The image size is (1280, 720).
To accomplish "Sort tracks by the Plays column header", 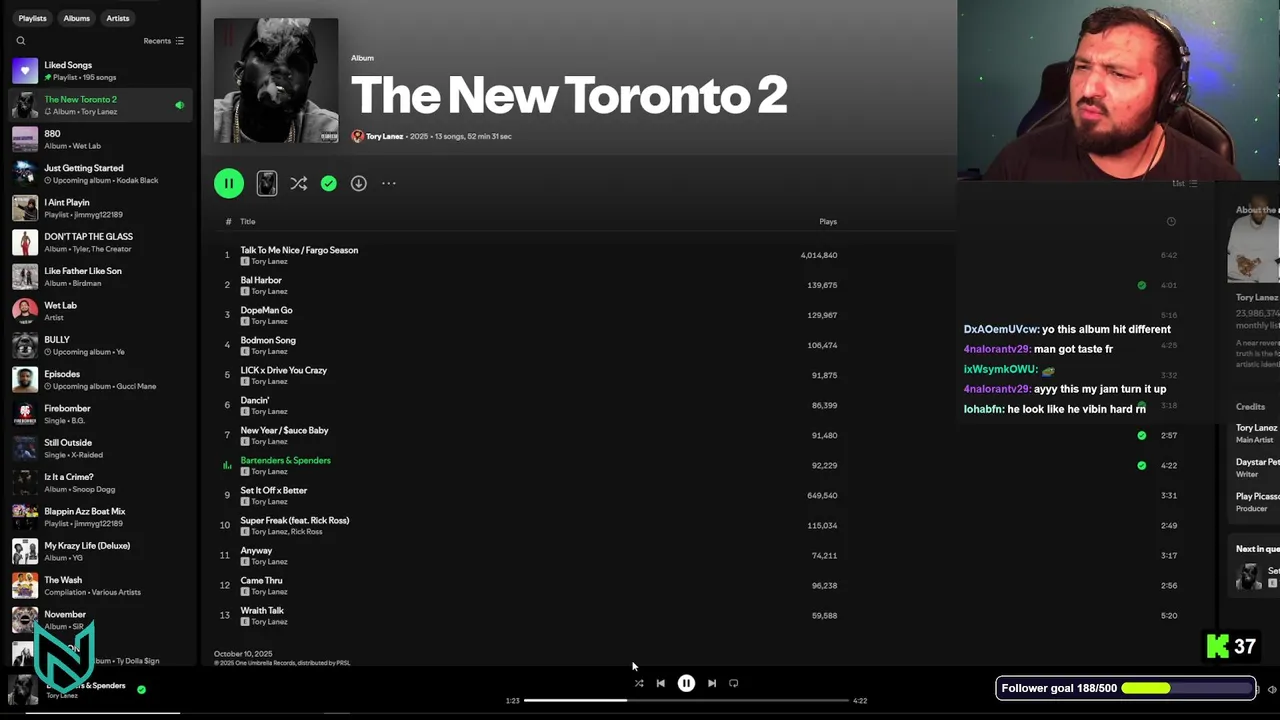I will [x=828, y=221].
